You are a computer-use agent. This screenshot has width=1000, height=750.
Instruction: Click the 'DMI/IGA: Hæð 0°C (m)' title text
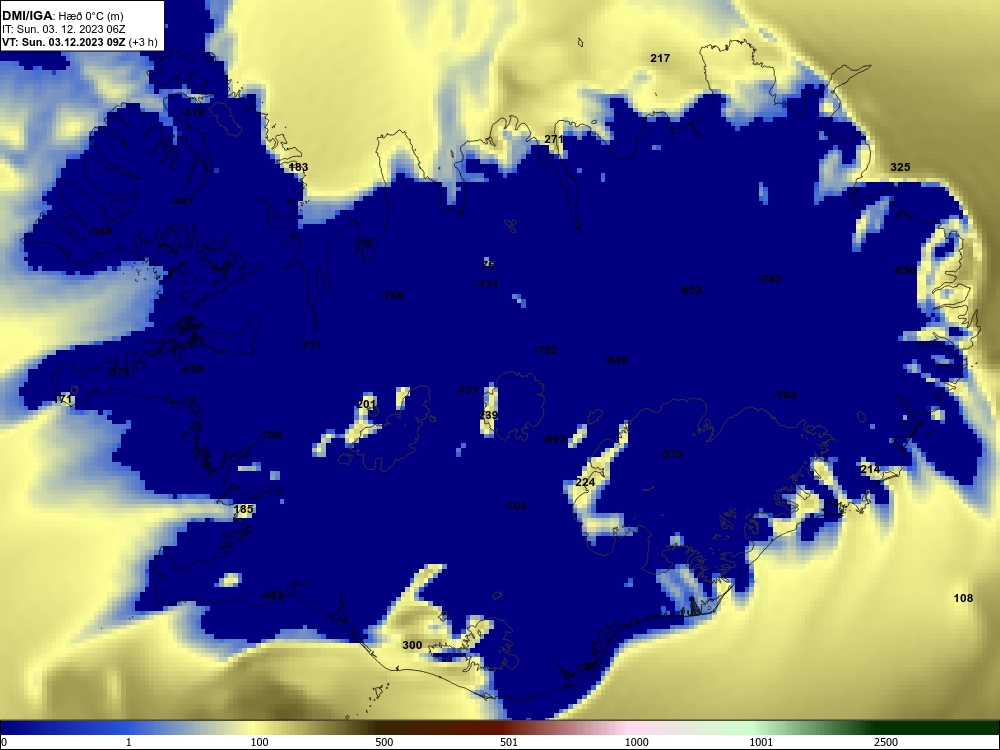62,16
